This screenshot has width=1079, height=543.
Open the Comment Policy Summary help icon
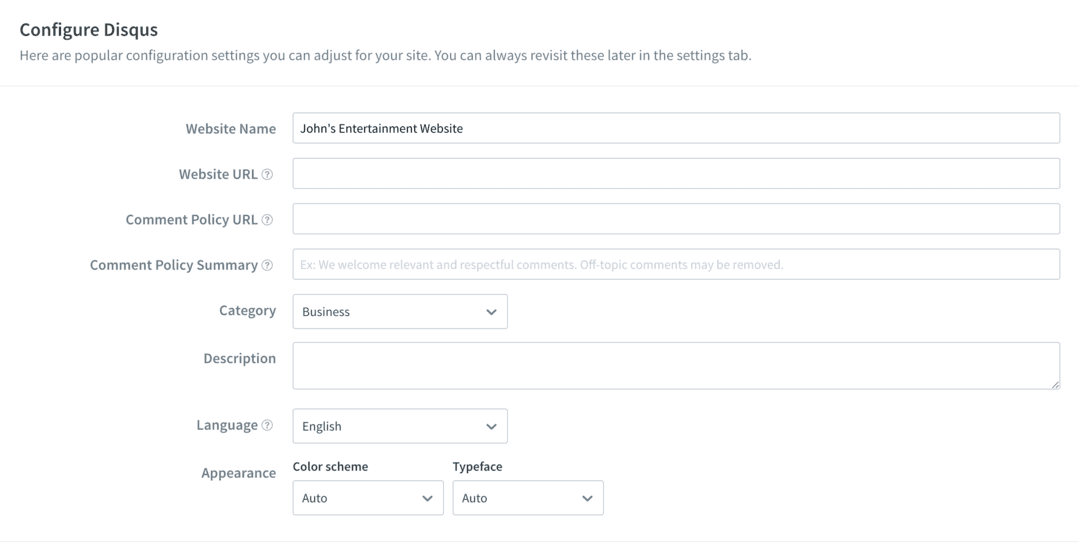[267, 265]
